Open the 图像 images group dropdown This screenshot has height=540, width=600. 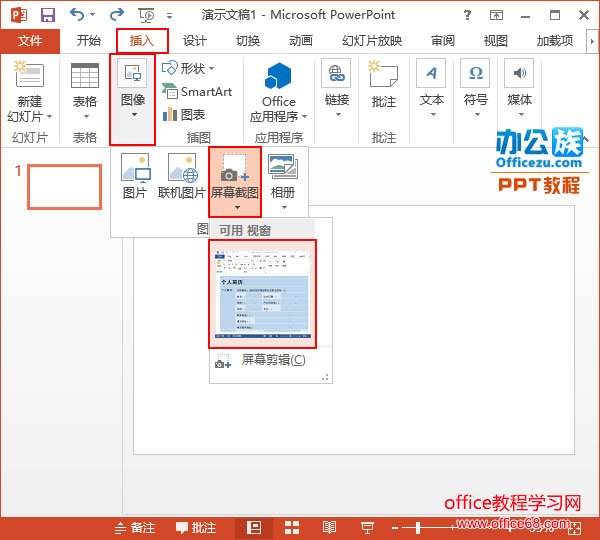click(x=132, y=100)
